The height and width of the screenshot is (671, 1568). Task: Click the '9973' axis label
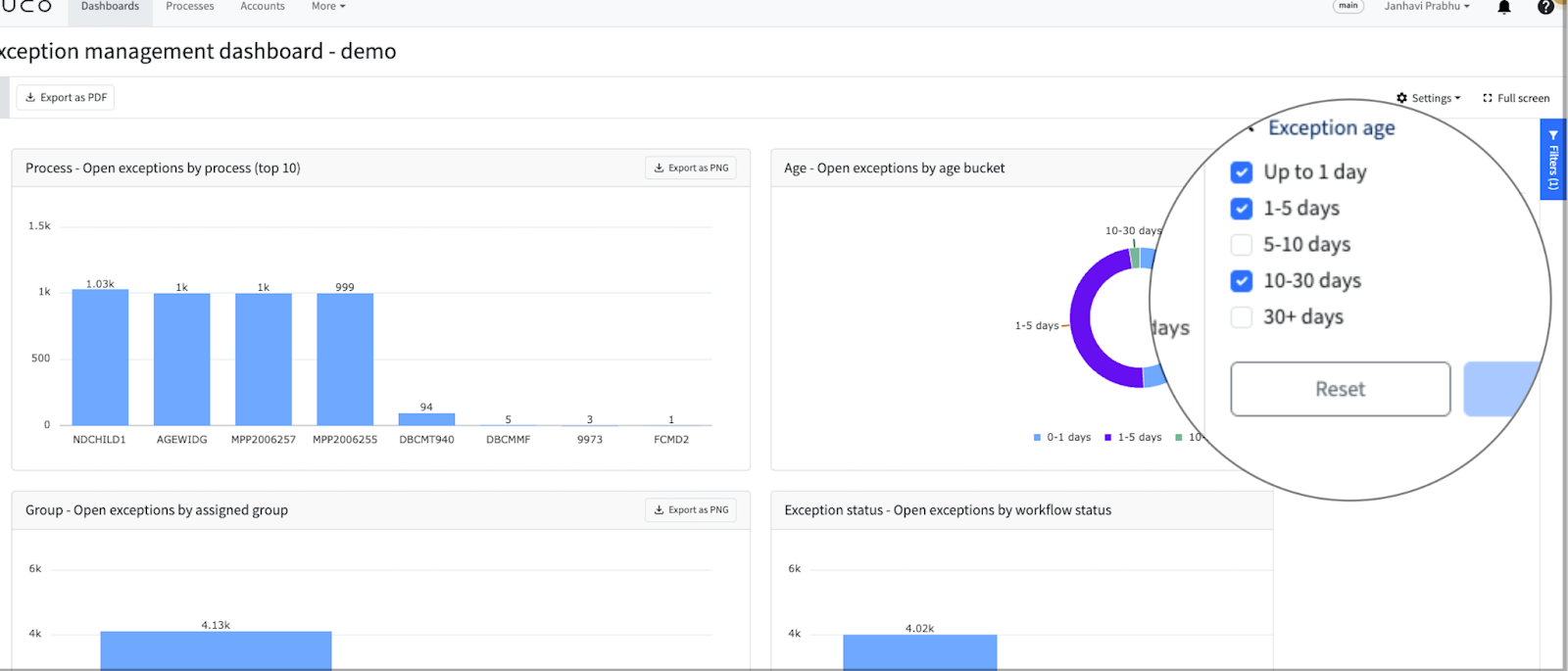pyautogui.click(x=590, y=440)
